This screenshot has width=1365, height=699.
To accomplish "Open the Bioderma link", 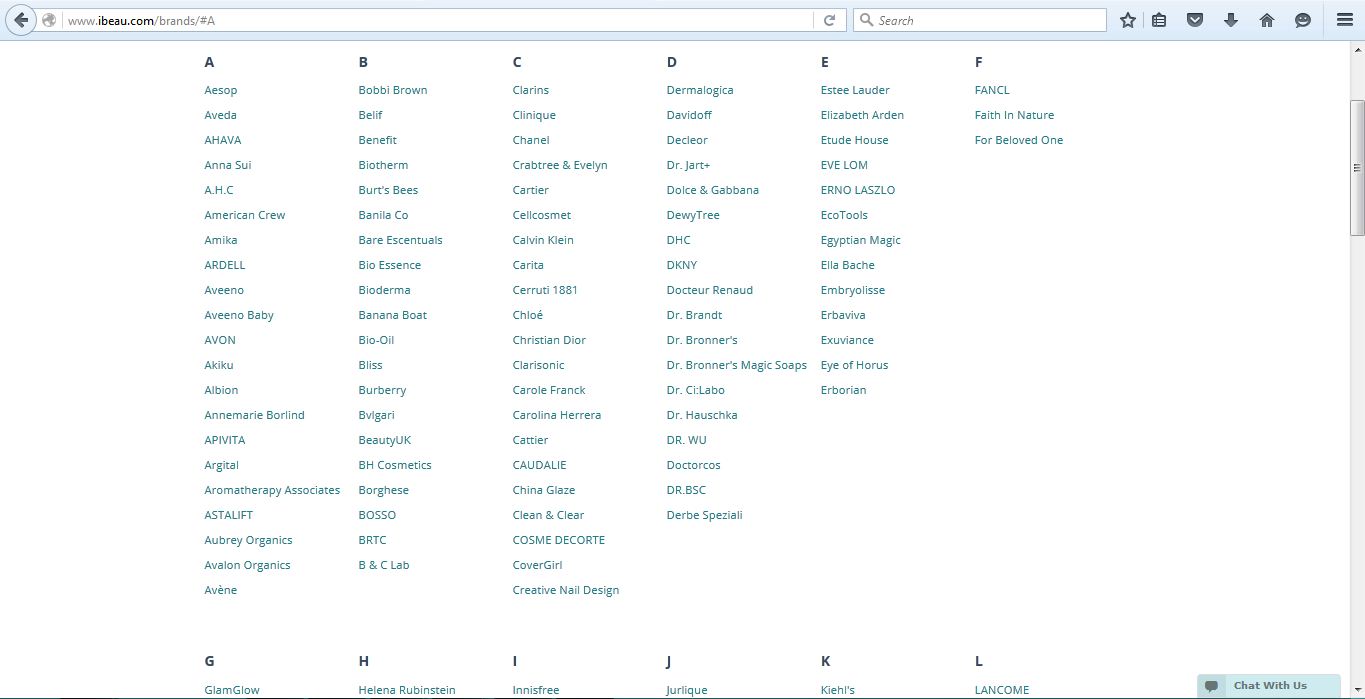I will click(x=385, y=290).
